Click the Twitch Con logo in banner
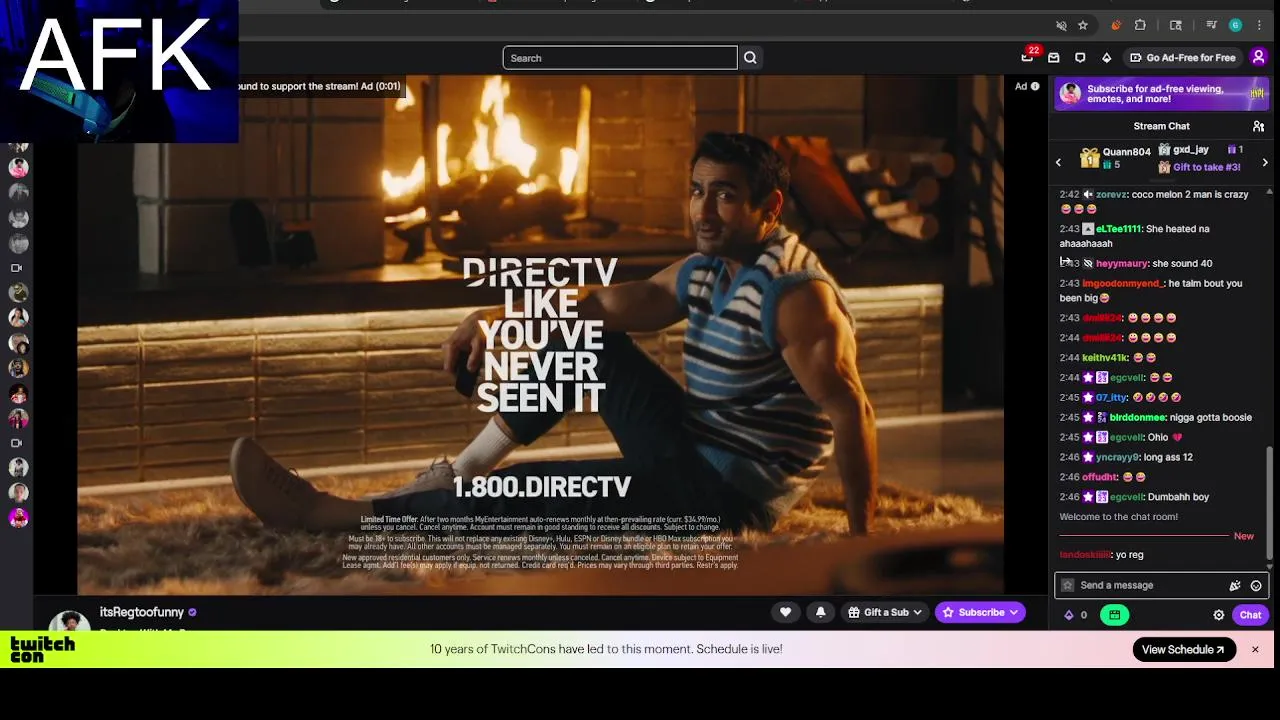 point(42,649)
